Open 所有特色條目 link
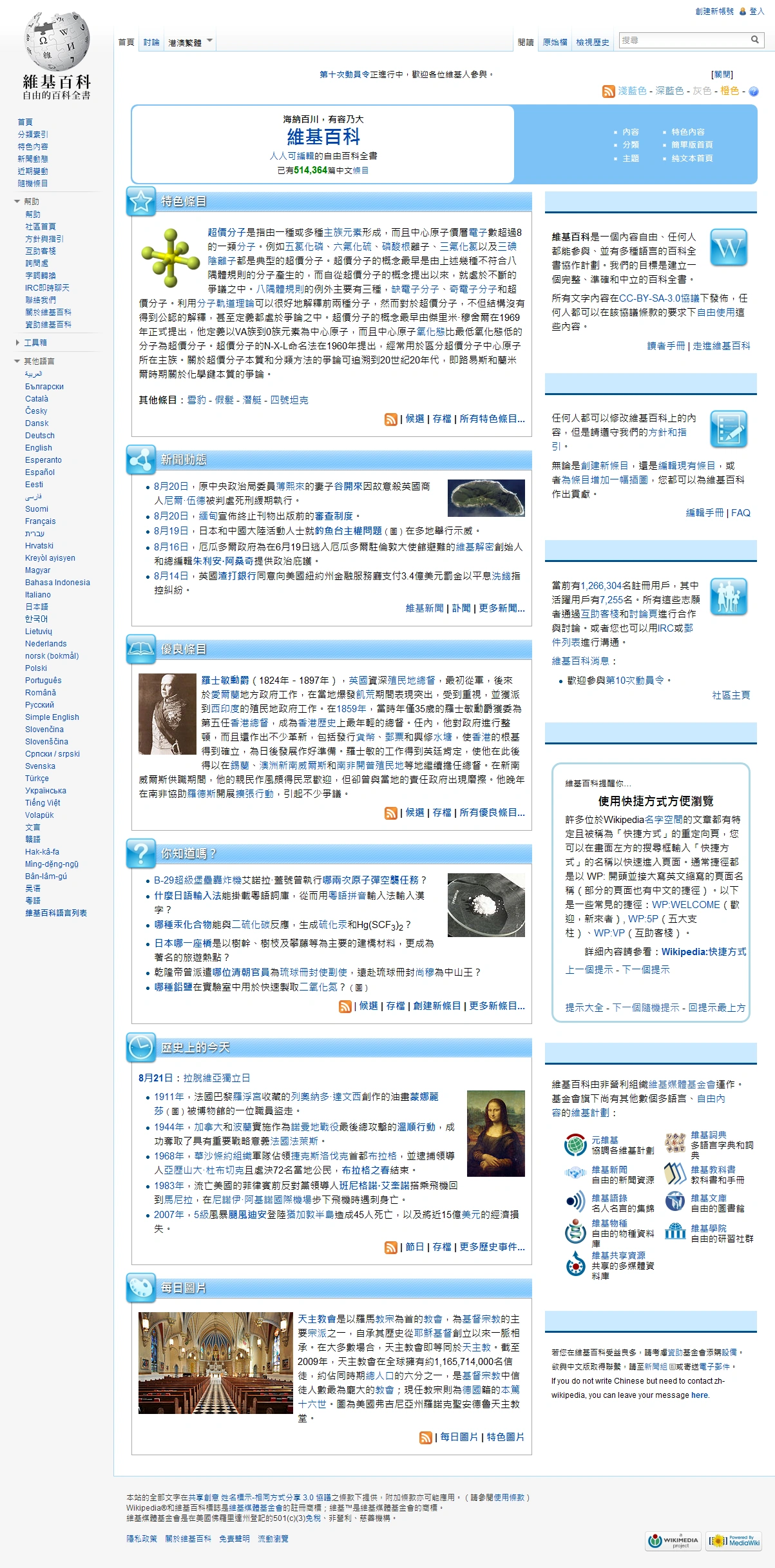The width and height of the screenshot is (775, 1568). [x=492, y=419]
